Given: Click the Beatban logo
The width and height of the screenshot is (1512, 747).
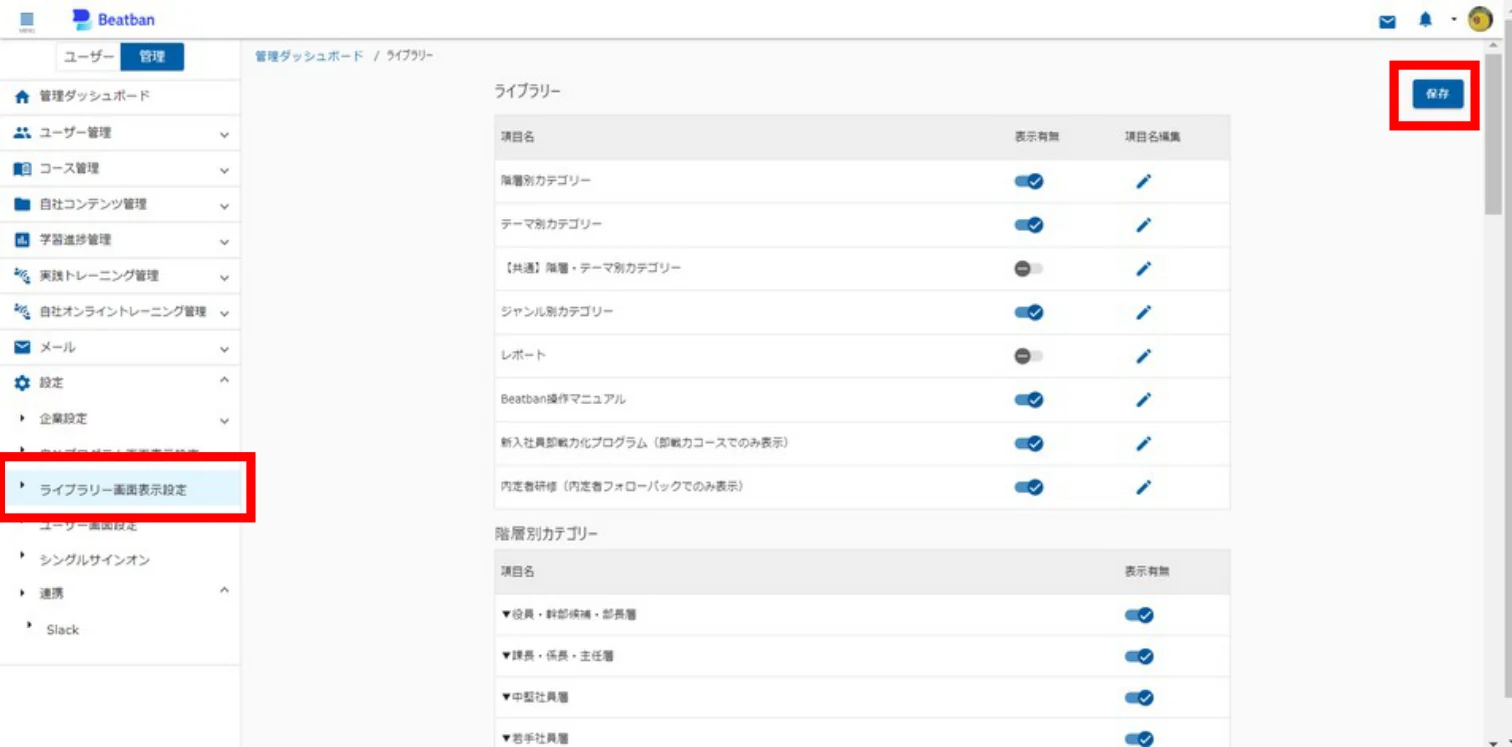Looking at the screenshot, I should (x=114, y=20).
